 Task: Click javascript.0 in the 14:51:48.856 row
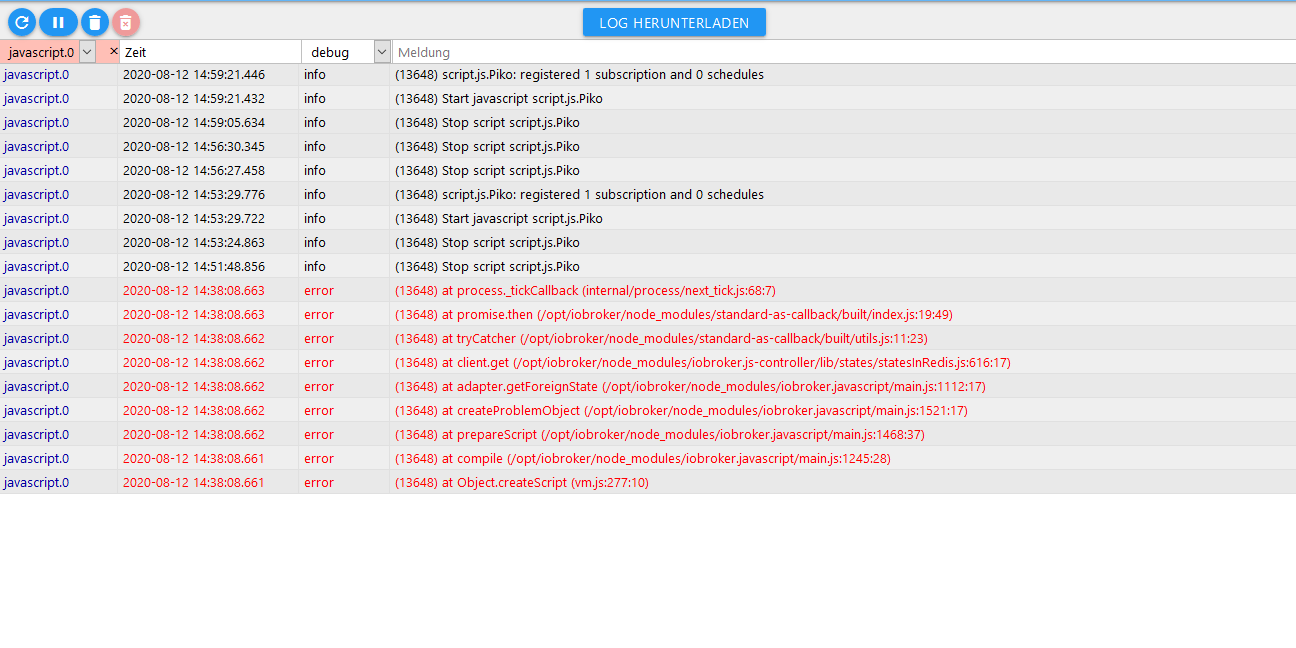[x=36, y=266]
